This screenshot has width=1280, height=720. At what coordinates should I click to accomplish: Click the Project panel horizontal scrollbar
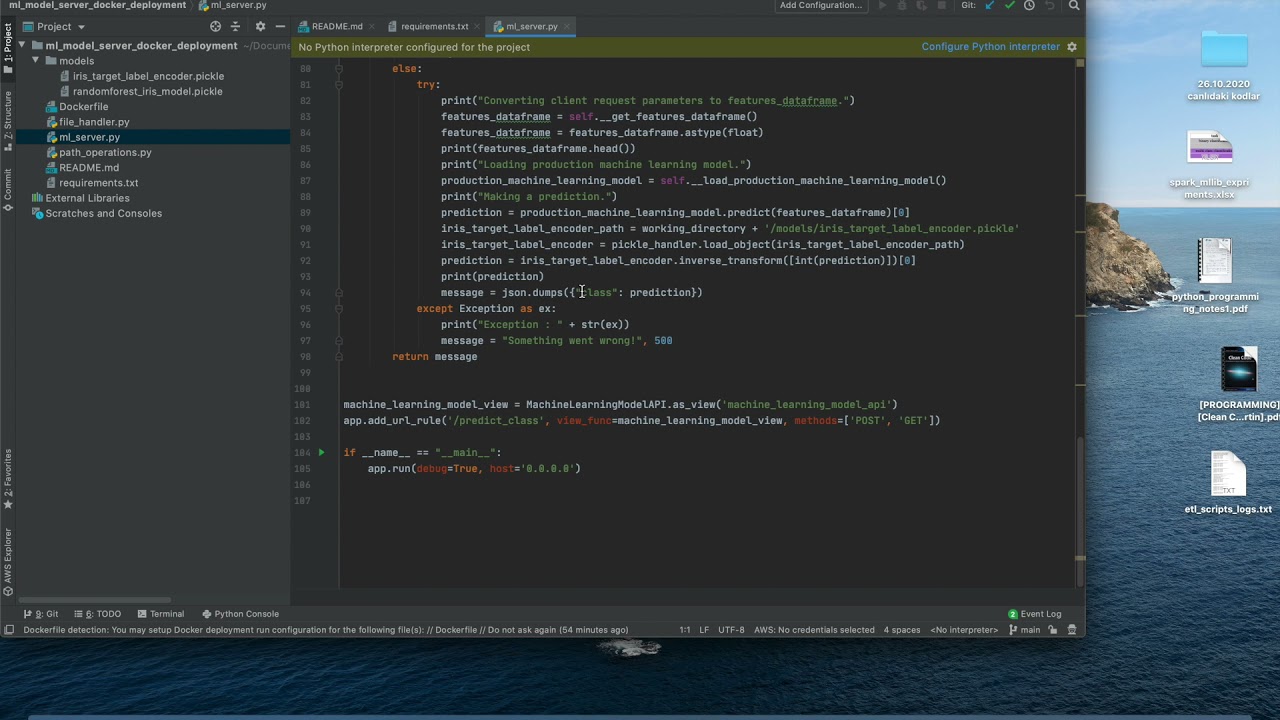click(x=96, y=600)
